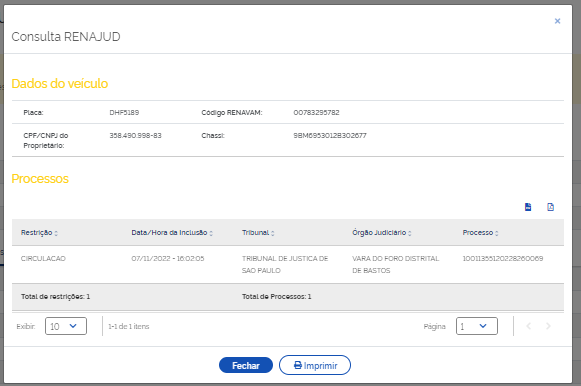This screenshot has width=581, height=386.
Task: Click the Fechar button
Action: pos(246,365)
